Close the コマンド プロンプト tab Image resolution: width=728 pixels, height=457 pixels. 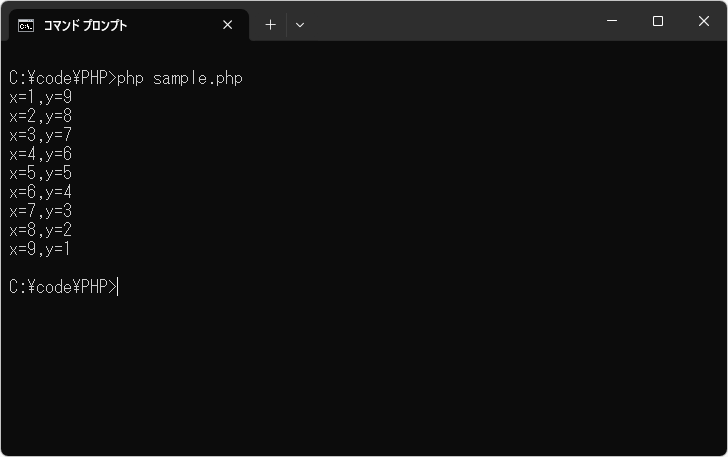pos(228,25)
